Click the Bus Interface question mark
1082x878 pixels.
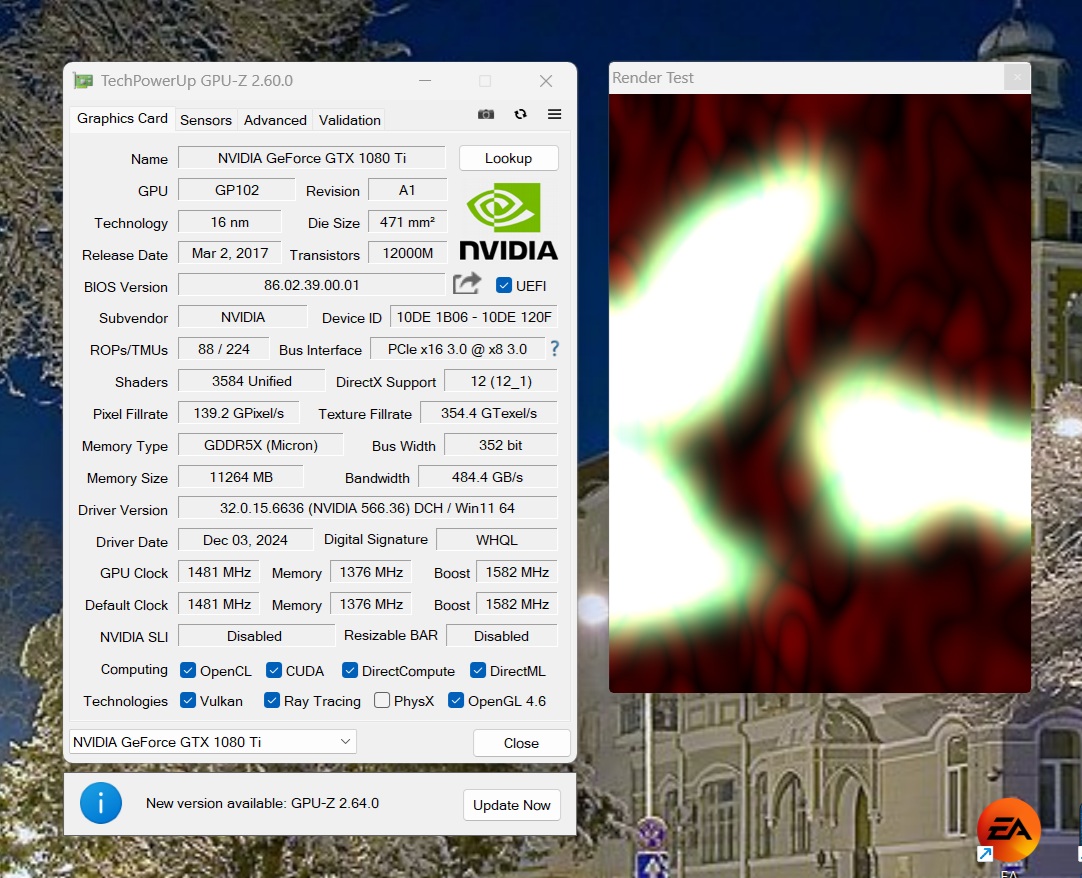coord(554,349)
